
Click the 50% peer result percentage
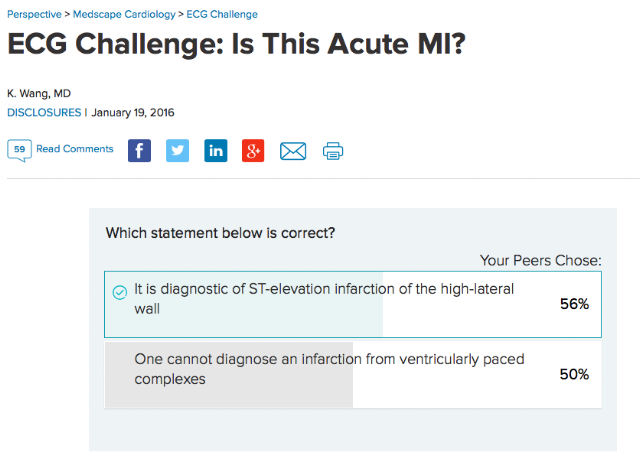point(574,374)
